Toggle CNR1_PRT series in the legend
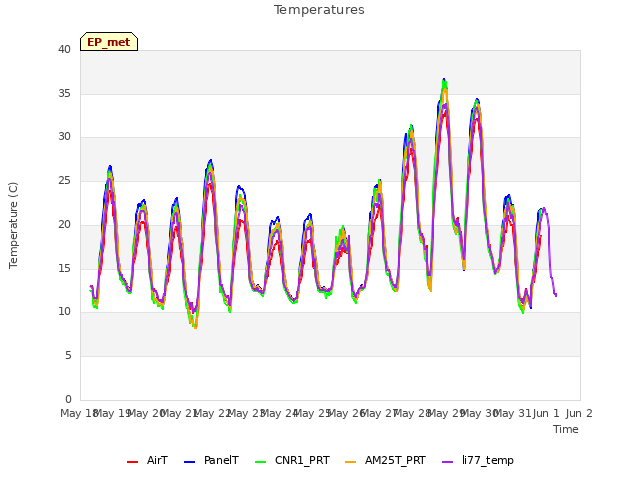Screen dimensions: 640x480 pos(292,461)
